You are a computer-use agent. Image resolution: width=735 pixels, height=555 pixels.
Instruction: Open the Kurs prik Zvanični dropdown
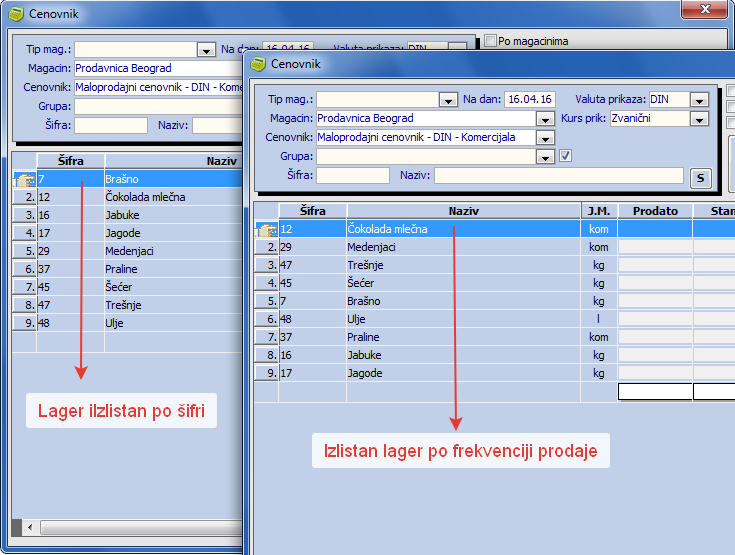[x=699, y=119]
